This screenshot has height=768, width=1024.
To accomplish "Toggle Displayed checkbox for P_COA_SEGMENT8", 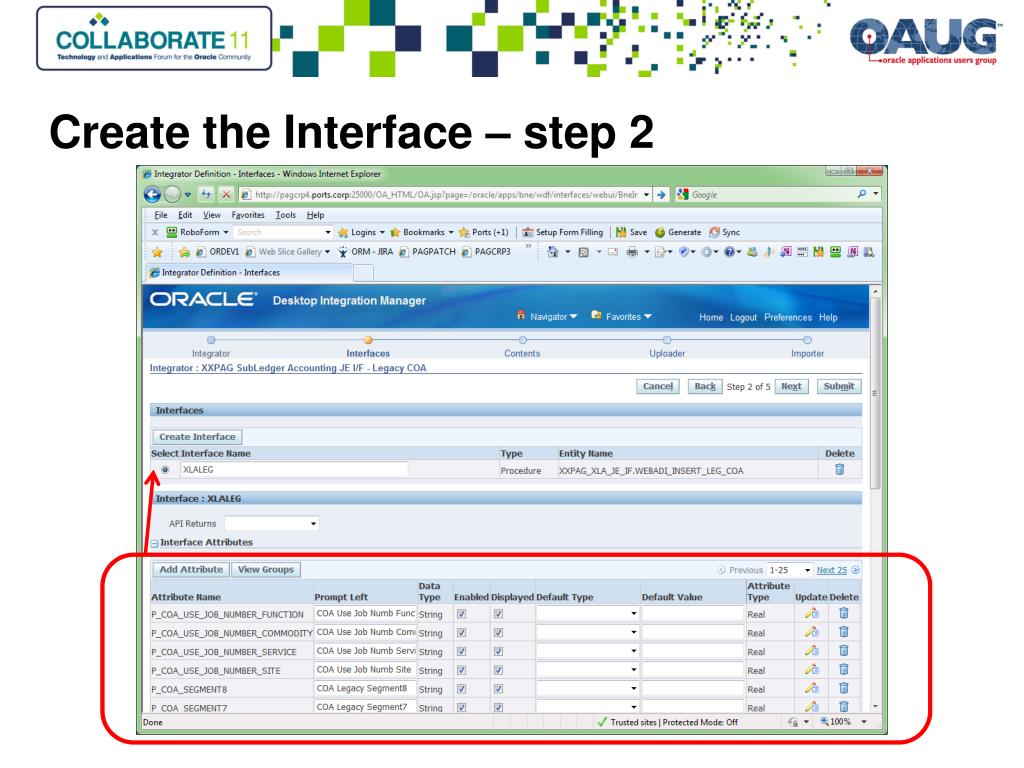I will pyautogui.click(x=498, y=689).
